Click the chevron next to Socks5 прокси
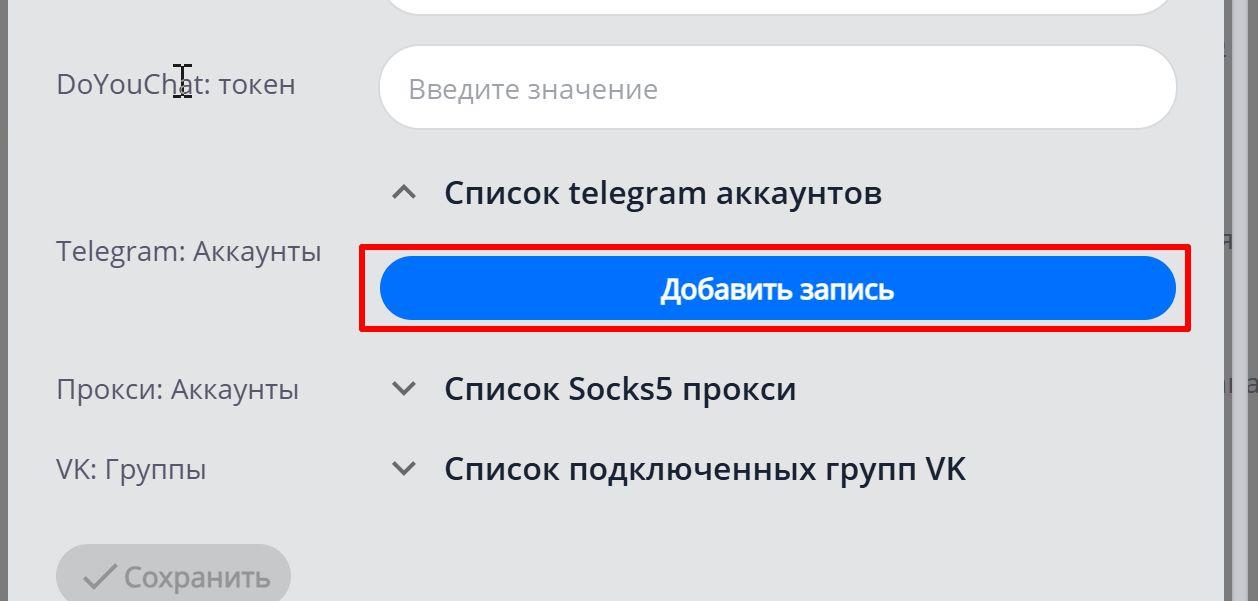The image size is (1258, 601). point(404,388)
